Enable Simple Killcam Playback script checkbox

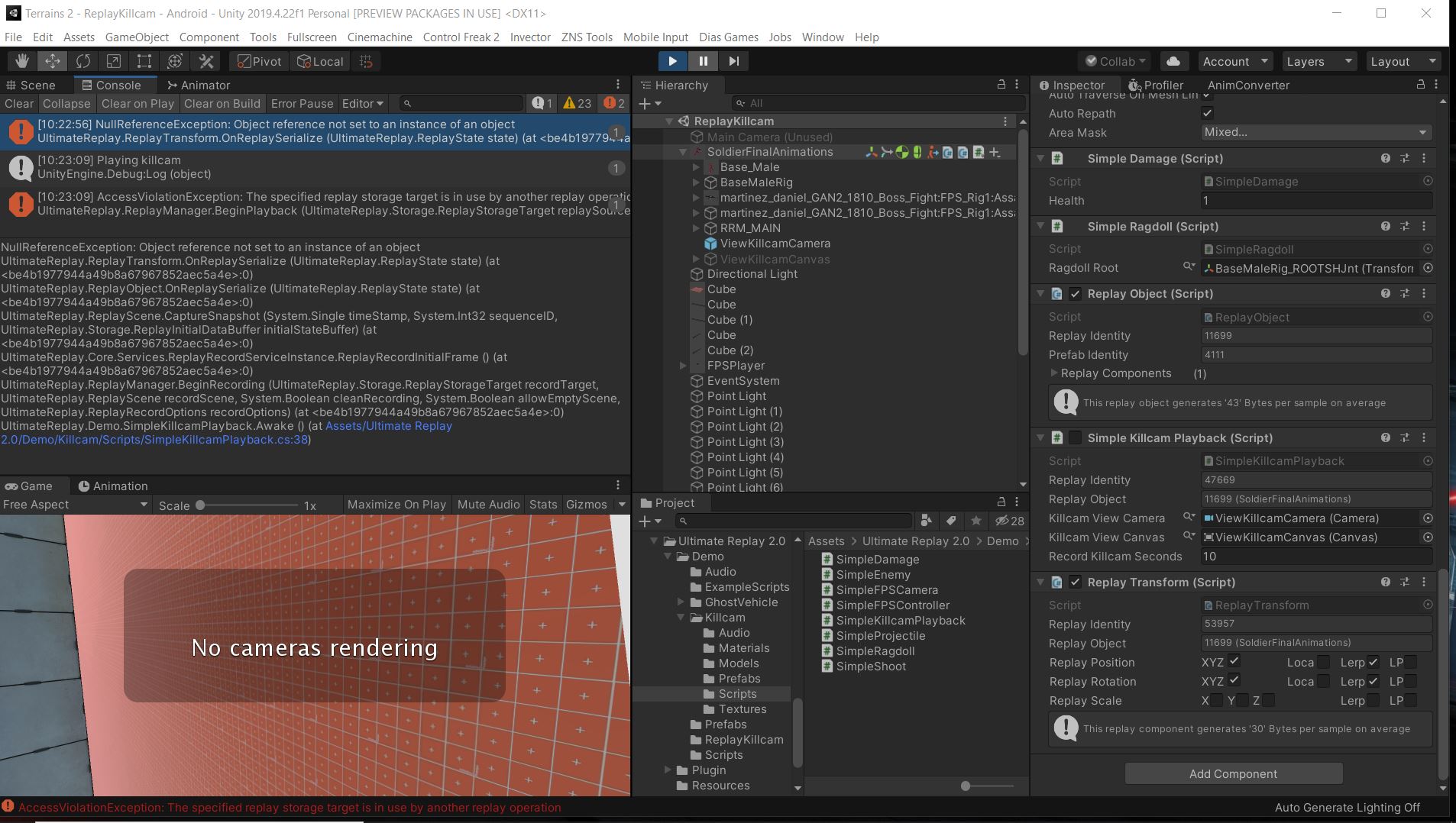[1076, 437]
